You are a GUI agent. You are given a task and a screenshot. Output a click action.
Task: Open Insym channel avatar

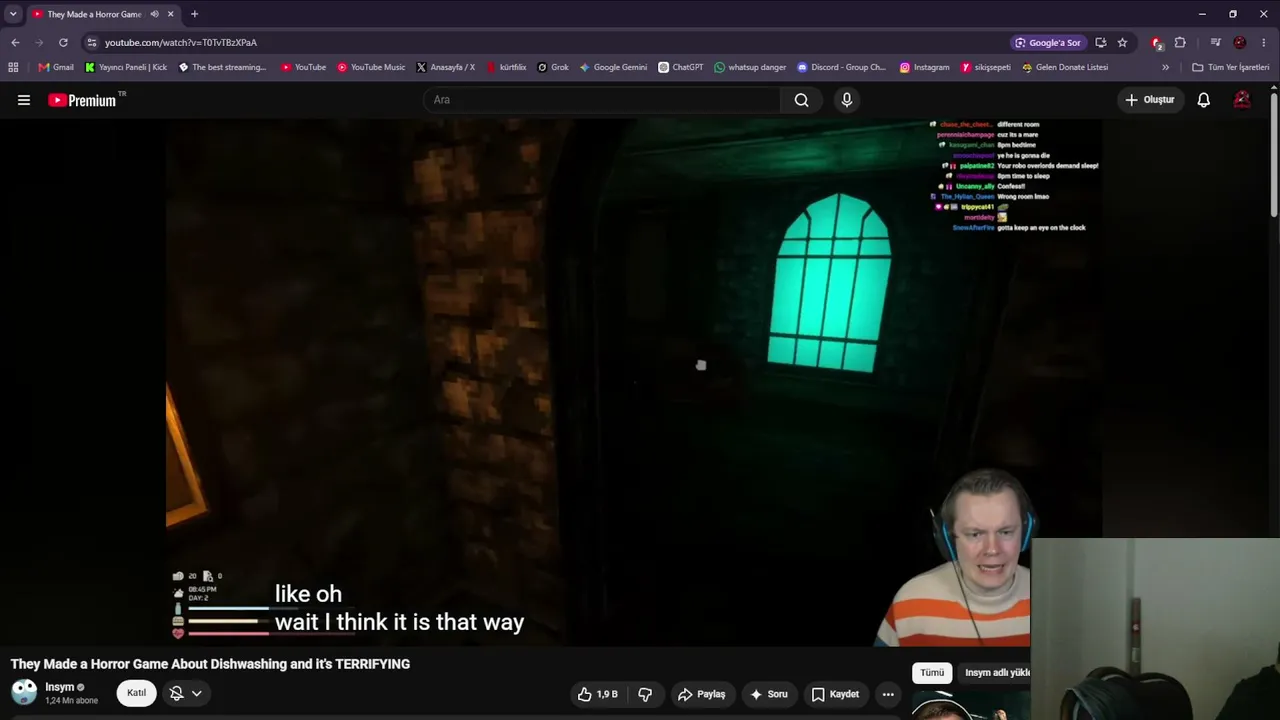(24, 692)
